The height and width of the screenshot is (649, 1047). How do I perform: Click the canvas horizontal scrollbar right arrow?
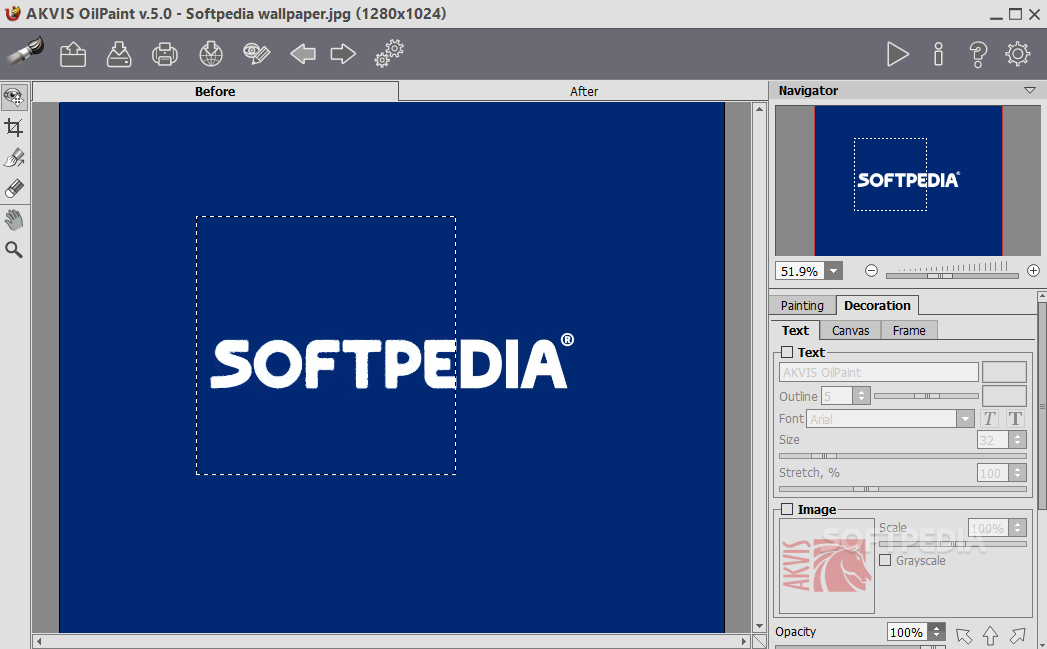pos(745,641)
